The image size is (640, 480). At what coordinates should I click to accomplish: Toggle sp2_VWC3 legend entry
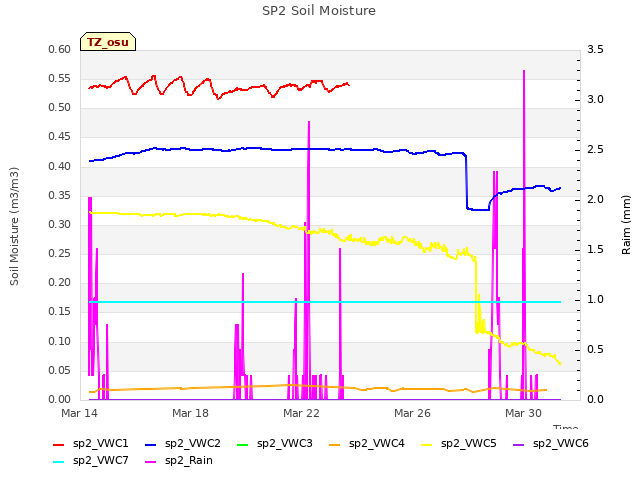point(275,444)
